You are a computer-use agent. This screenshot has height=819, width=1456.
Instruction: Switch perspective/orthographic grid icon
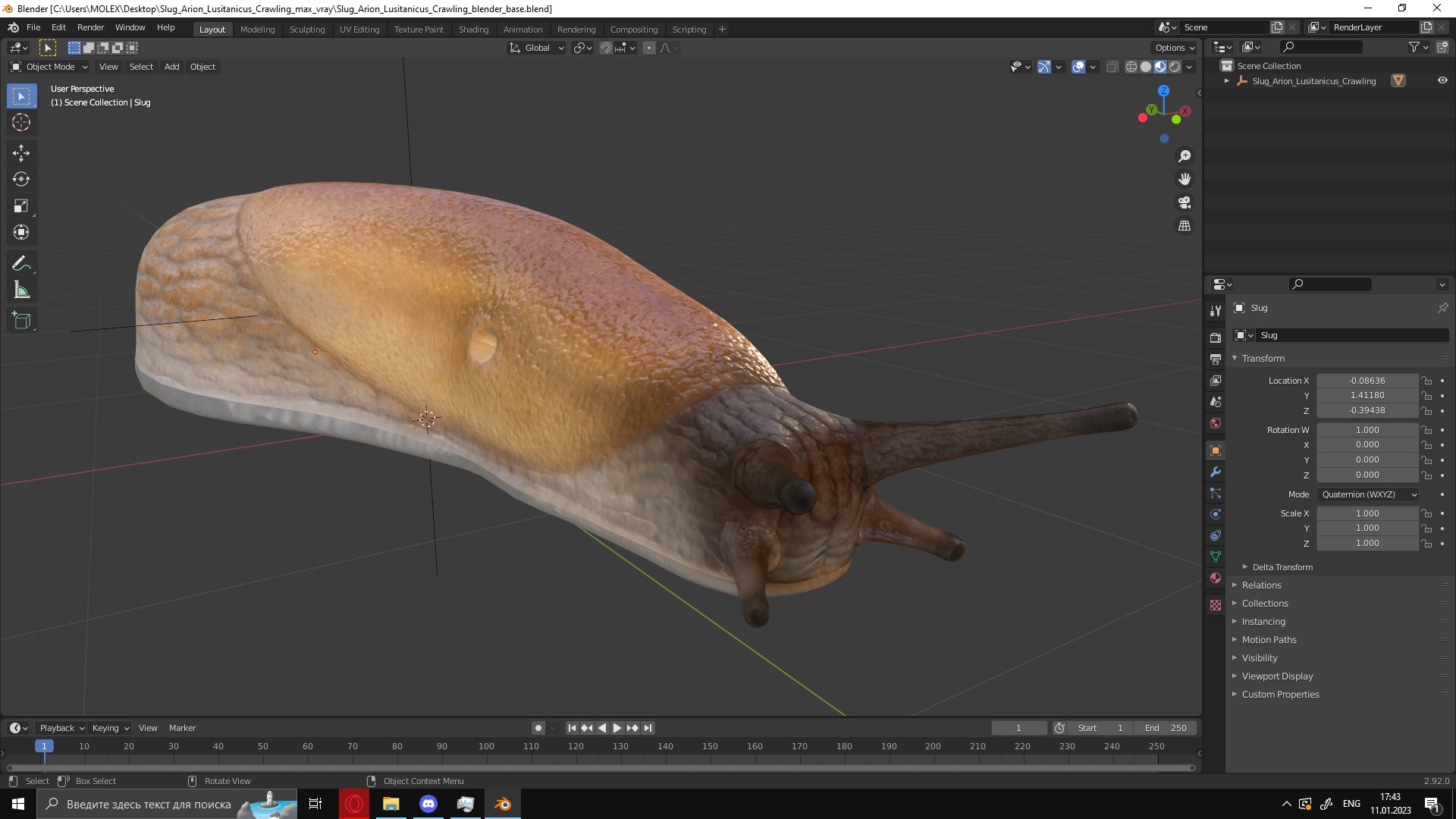pyautogui.click(x=1185, y=226)
